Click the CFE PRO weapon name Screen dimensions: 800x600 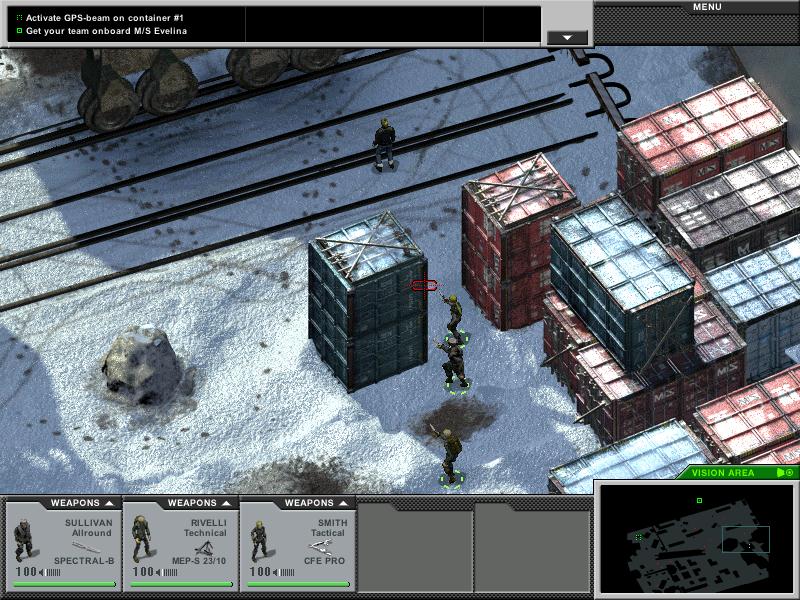point(324,561)
